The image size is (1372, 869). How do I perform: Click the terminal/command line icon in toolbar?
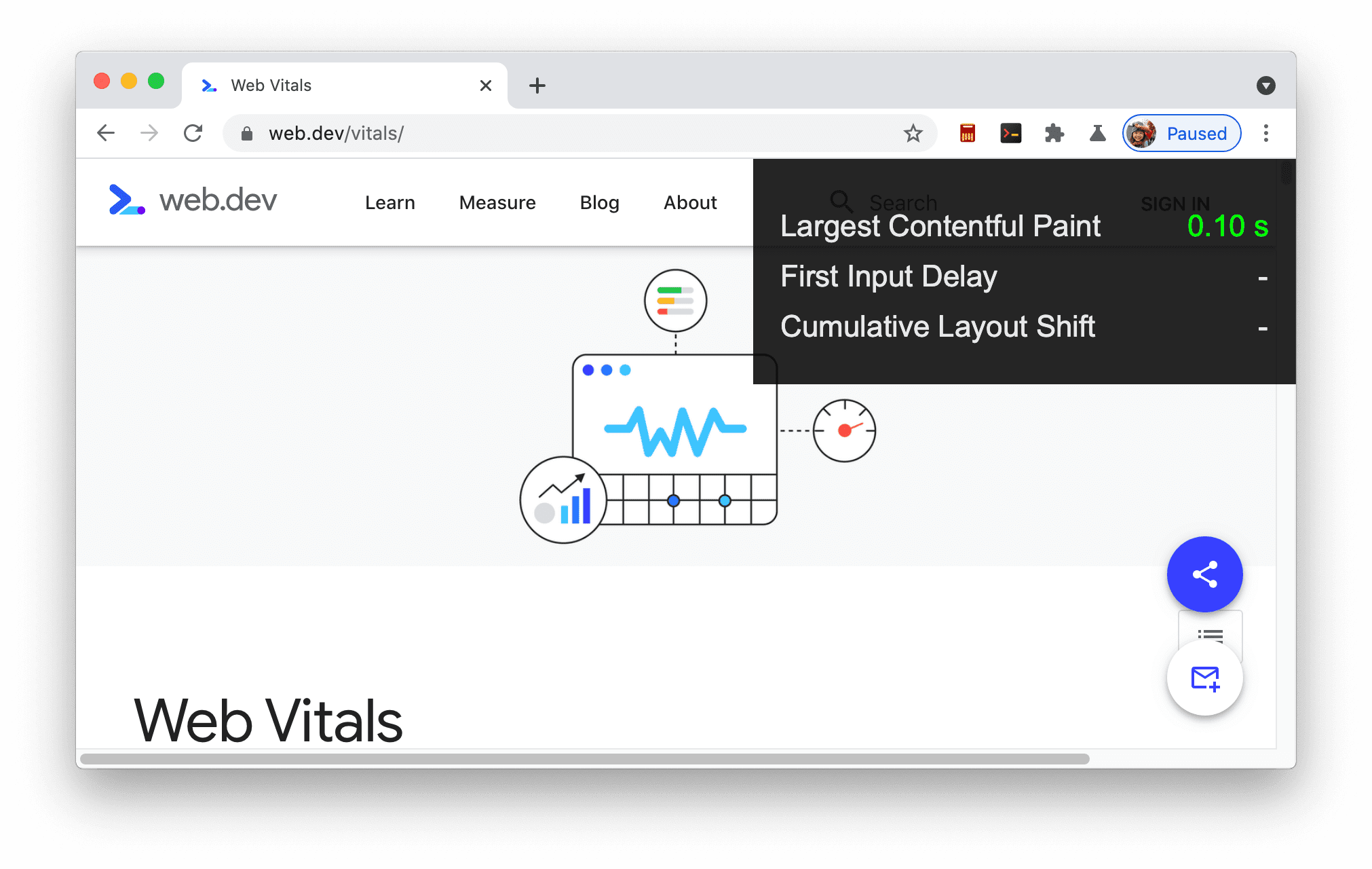tap(1010, 133)
